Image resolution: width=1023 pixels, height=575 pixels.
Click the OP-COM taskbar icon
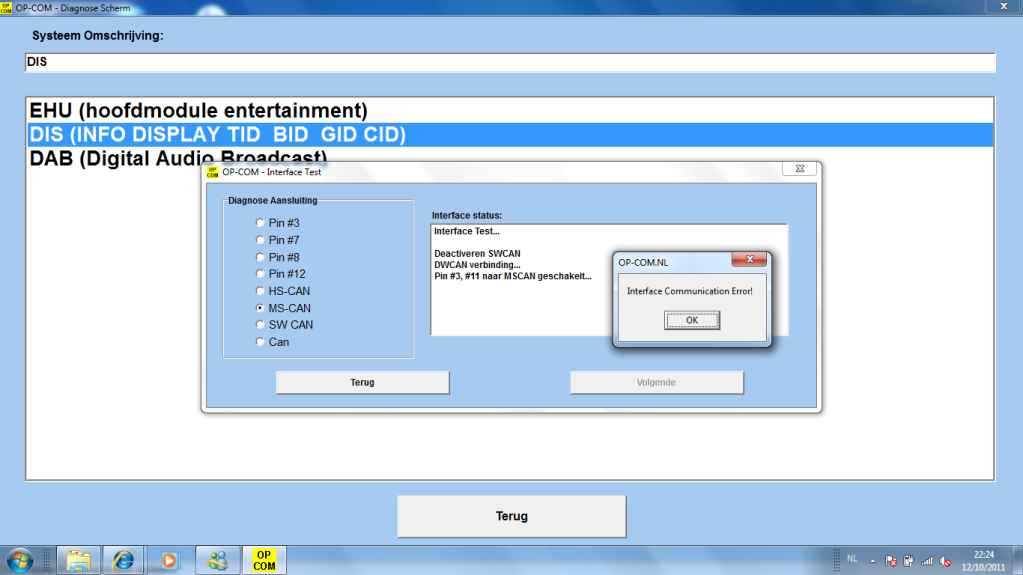coord(264,560)
